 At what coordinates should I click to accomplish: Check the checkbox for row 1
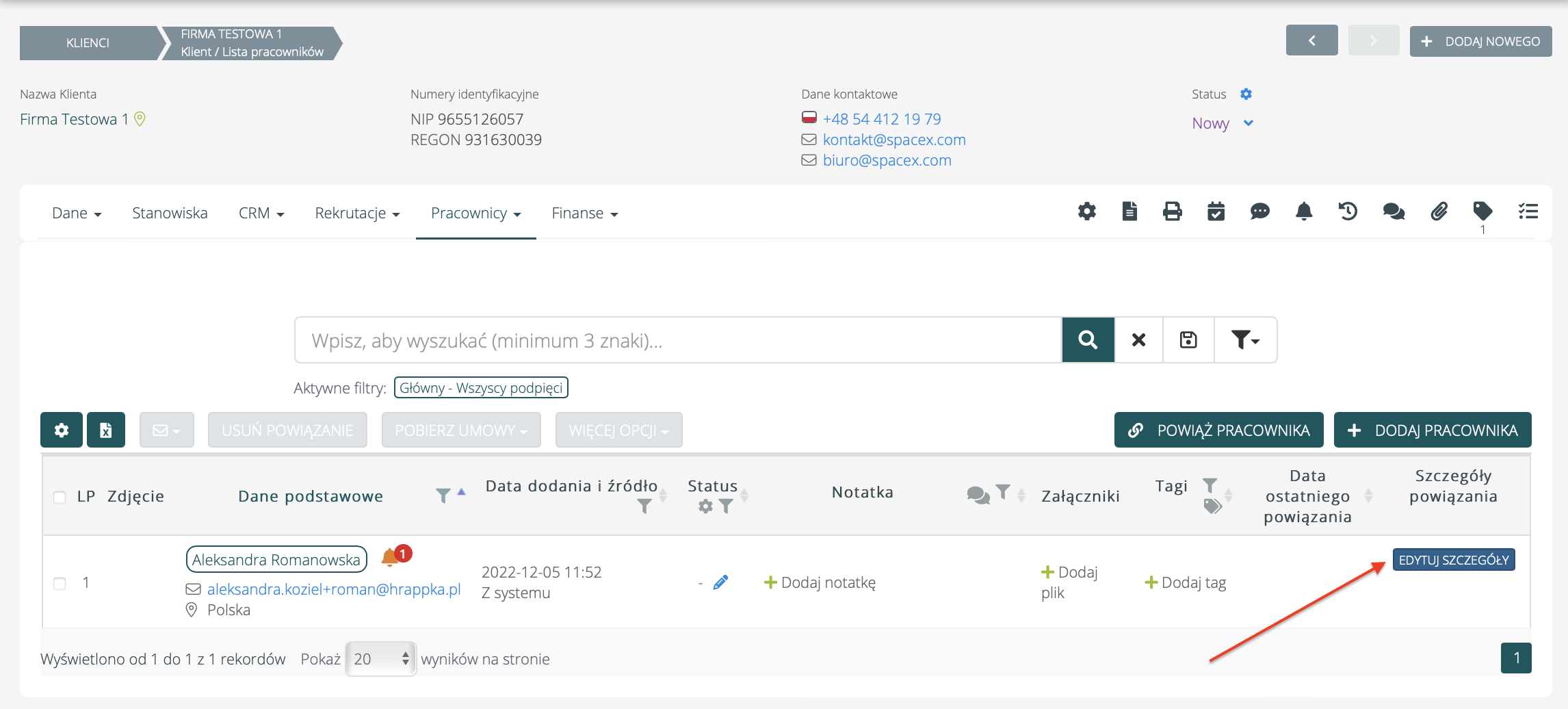tap(60, 583)
